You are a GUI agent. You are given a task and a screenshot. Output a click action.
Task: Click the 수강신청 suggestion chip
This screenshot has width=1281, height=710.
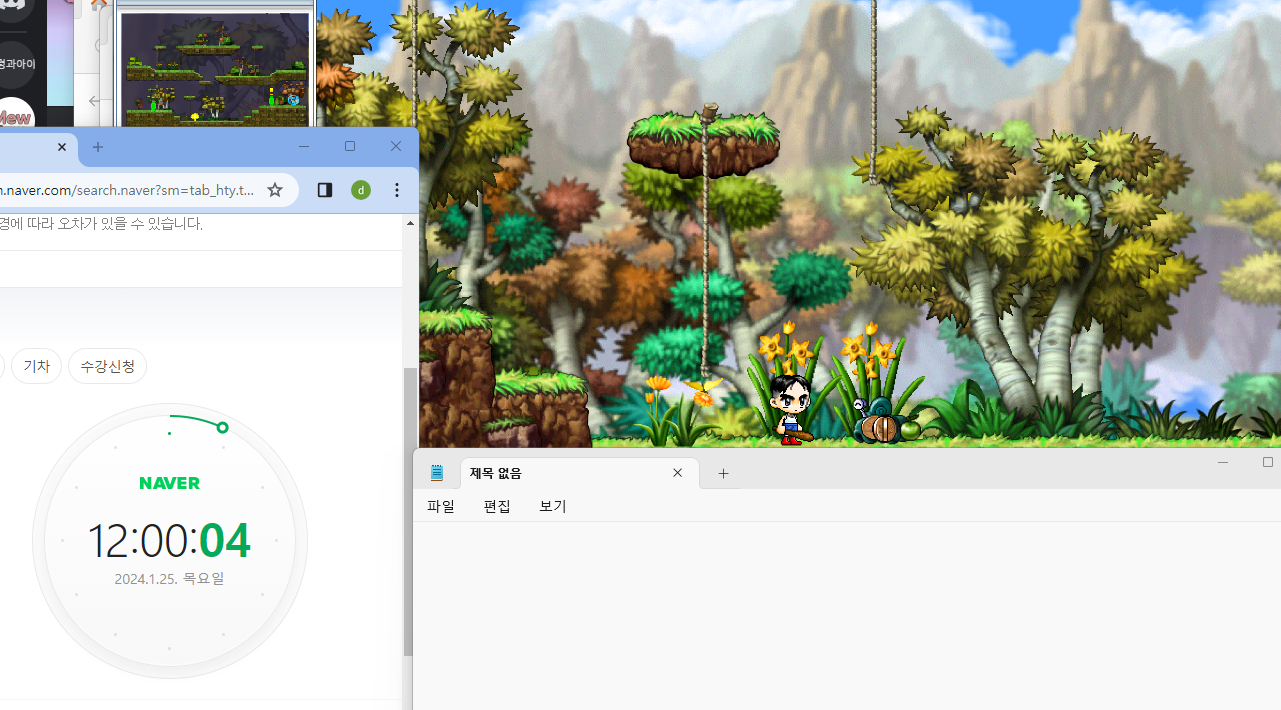pyautogui.click(x=107, y=367)
